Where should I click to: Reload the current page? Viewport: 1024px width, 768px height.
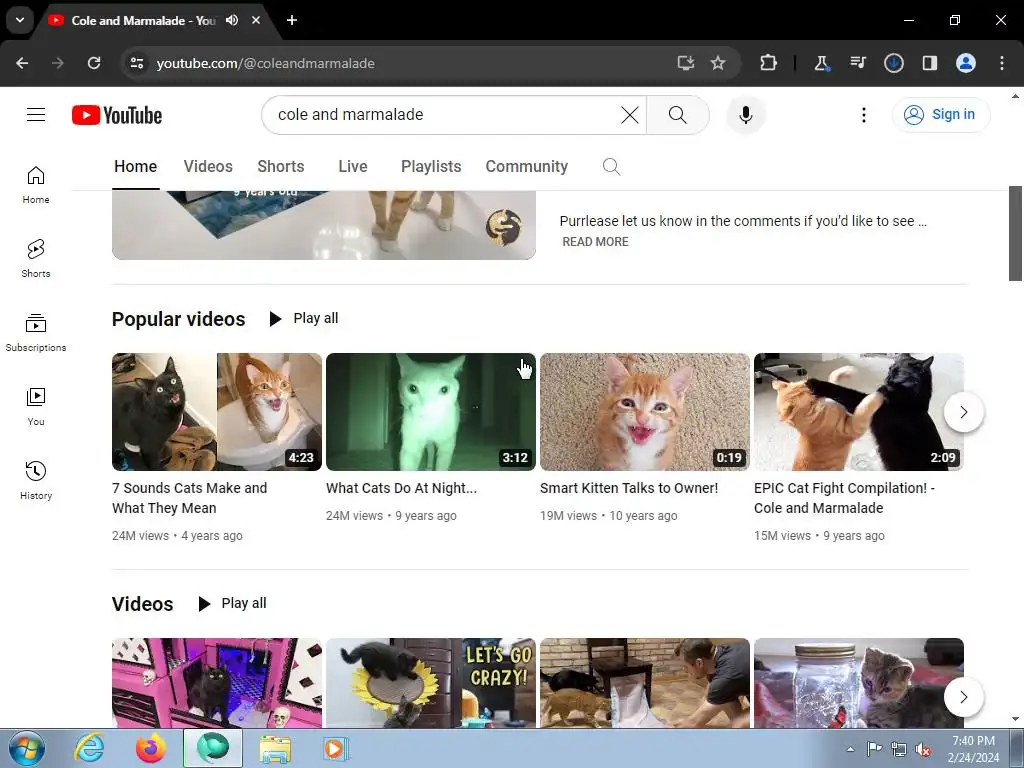(94, 63)
